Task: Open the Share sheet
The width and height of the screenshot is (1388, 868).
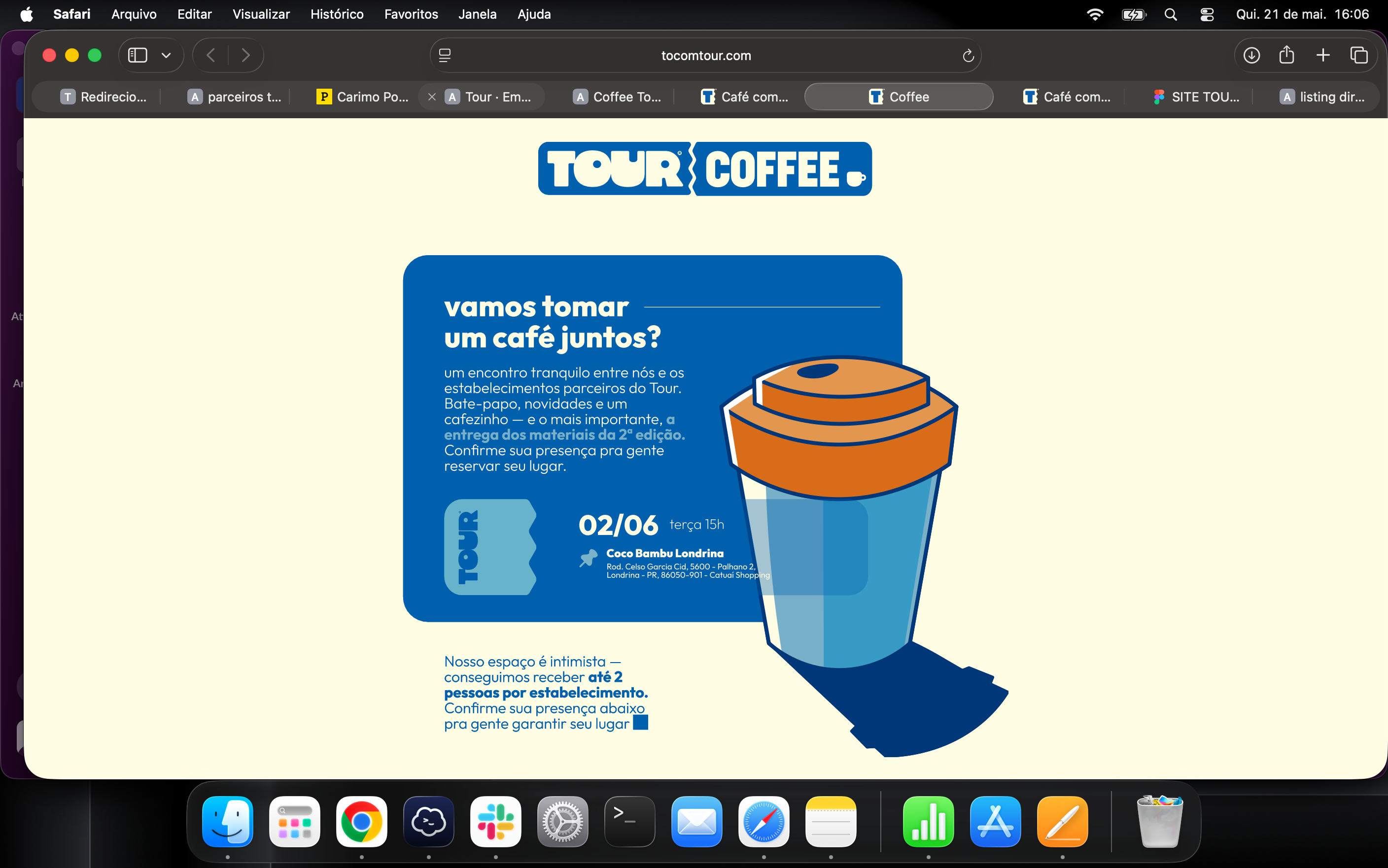Action: [x=1286, y=55]
